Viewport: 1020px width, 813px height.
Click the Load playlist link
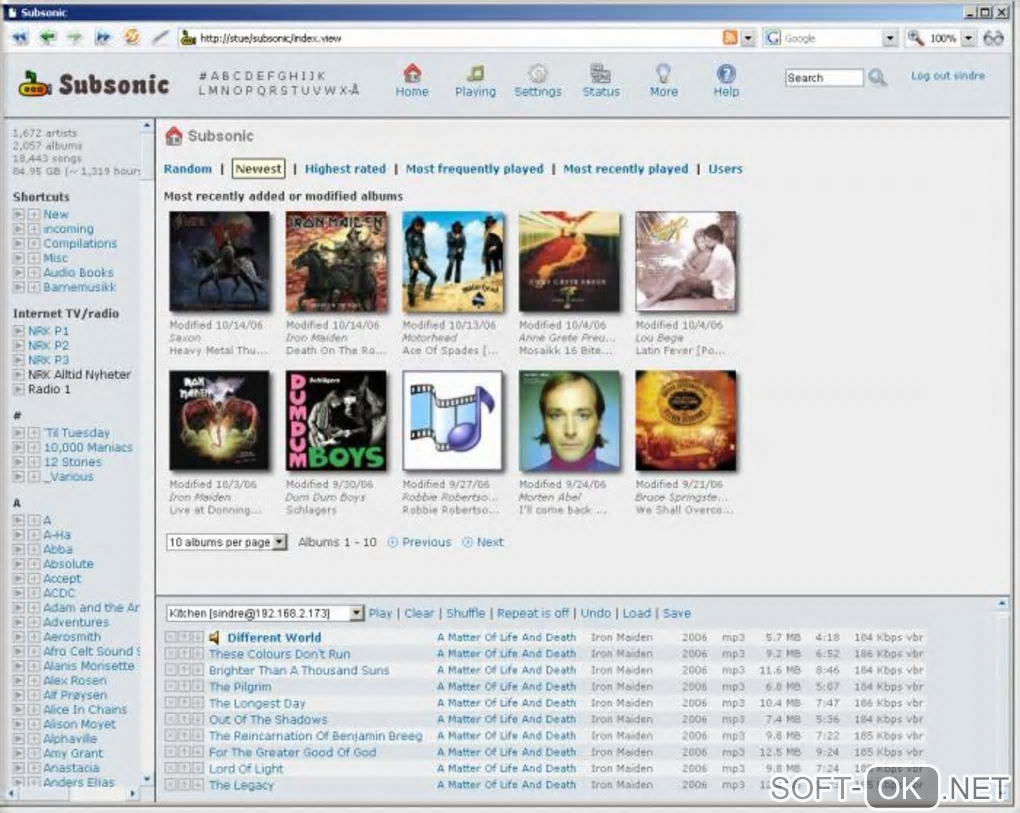(x=636, y=613)
